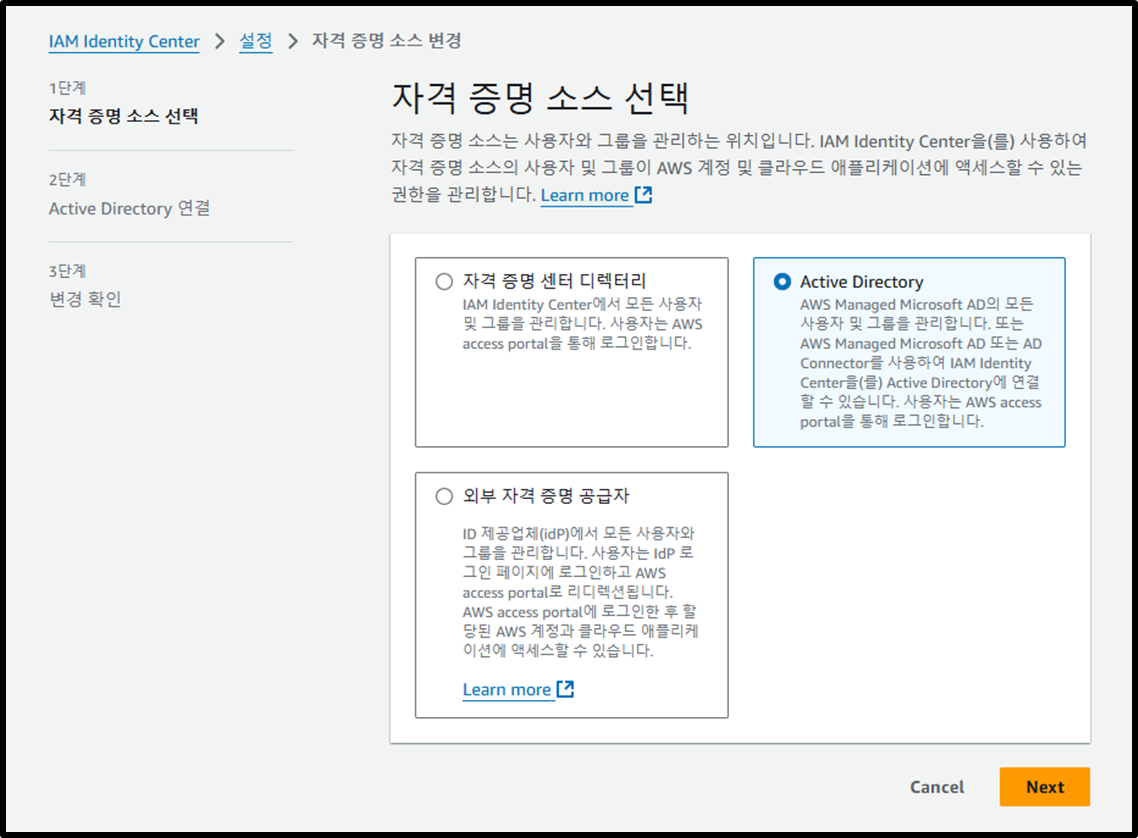Click the first breadcrumb chevron separator
1138x838 pixels.
(x=220, y=41)
